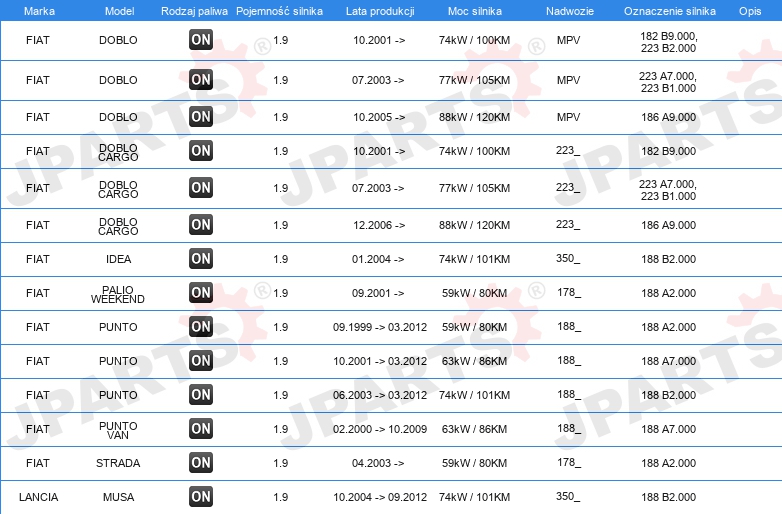
Task: Click the ON fuel badge for Doblo MPV 07.2003
Action: 201,80
